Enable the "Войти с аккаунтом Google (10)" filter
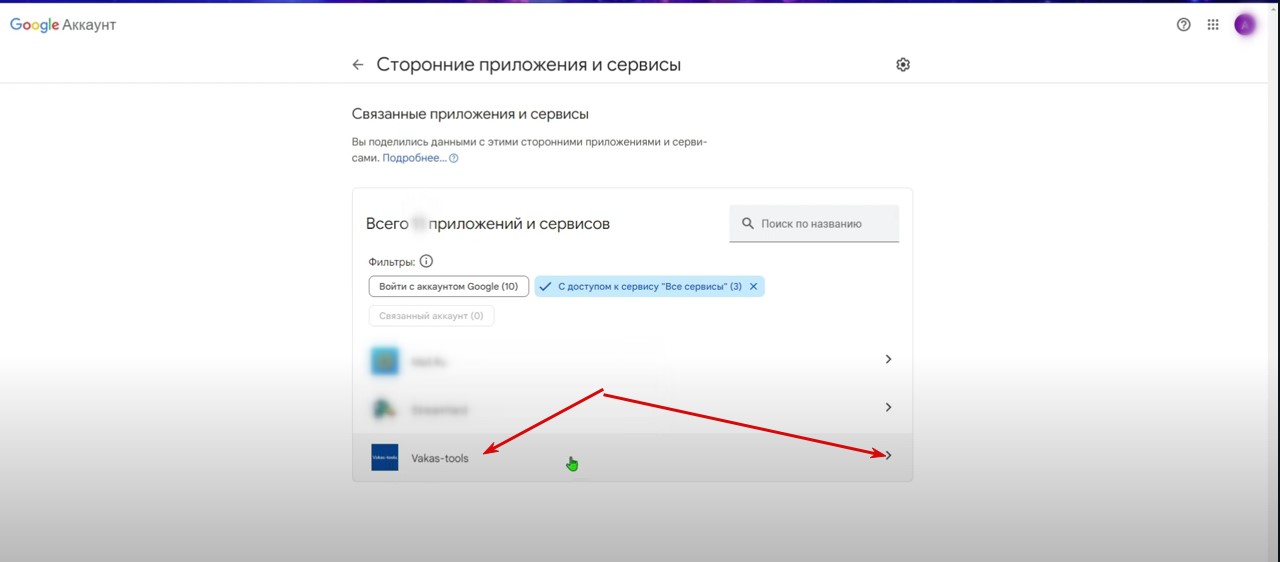This screenshot has width=1280, height=562. tap(448, 287)
